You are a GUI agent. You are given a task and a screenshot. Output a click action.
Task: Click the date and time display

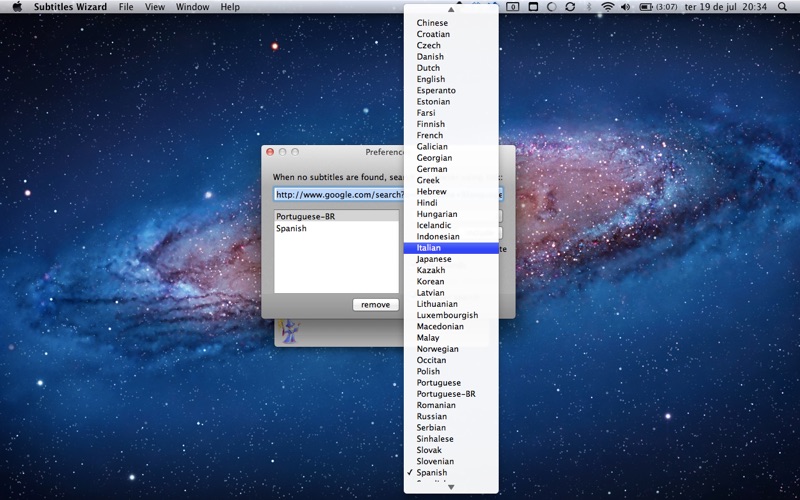[x=727, y=7]
